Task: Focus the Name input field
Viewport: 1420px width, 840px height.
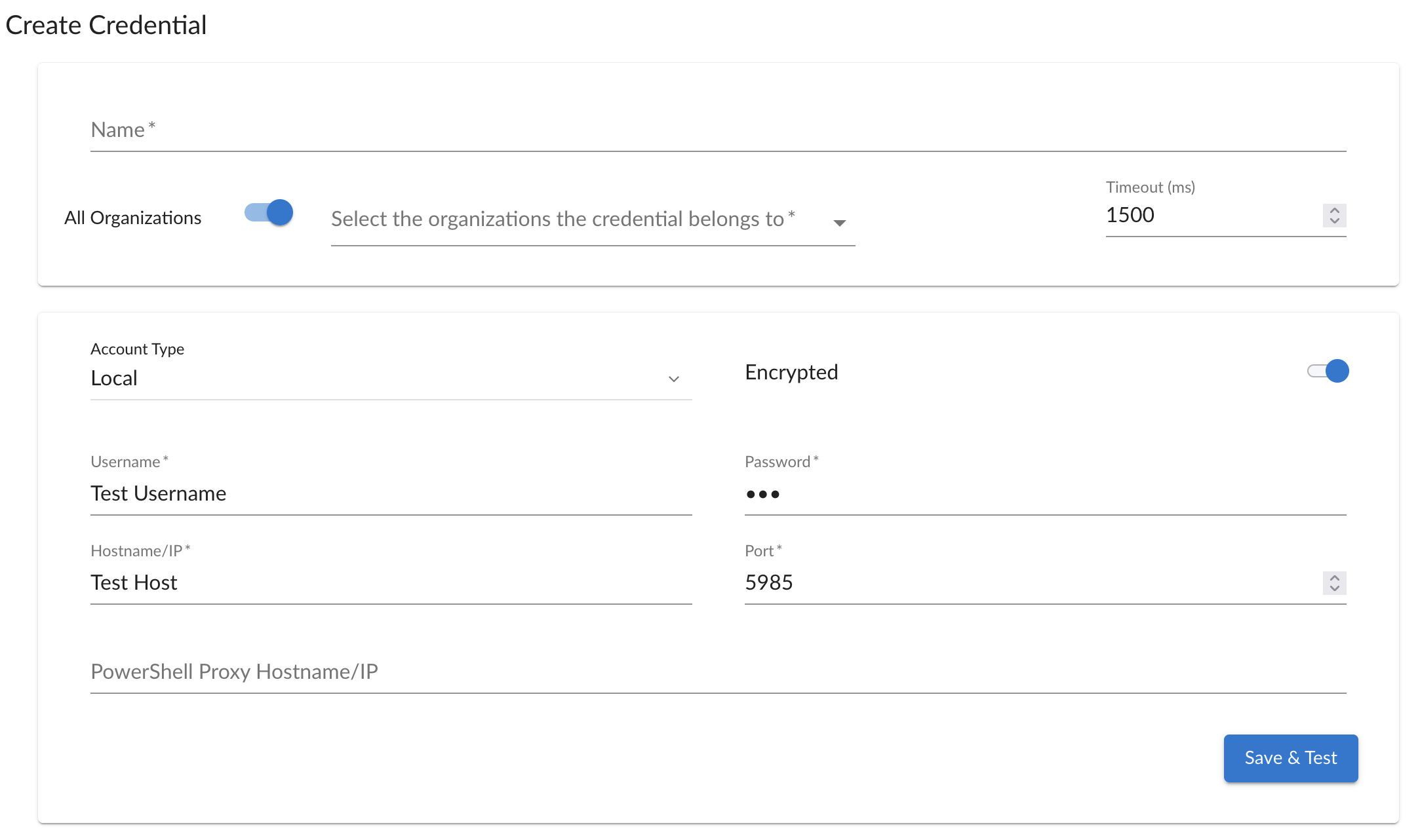Action: pos(717,131)
